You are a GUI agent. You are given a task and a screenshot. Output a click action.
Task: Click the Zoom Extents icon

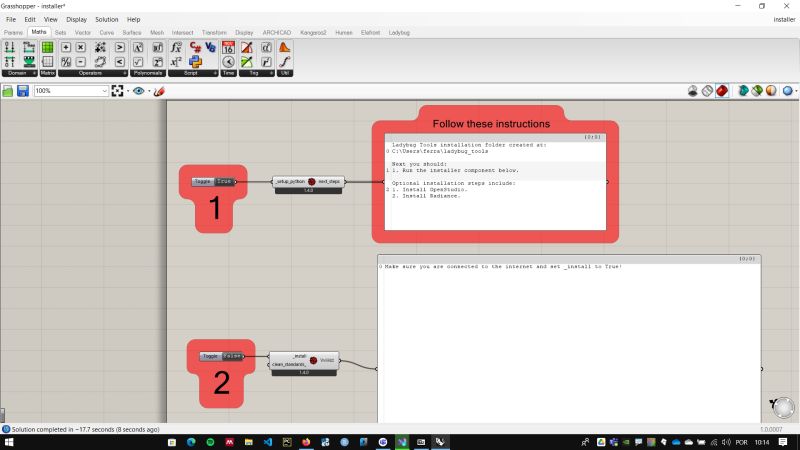point(117,91)
